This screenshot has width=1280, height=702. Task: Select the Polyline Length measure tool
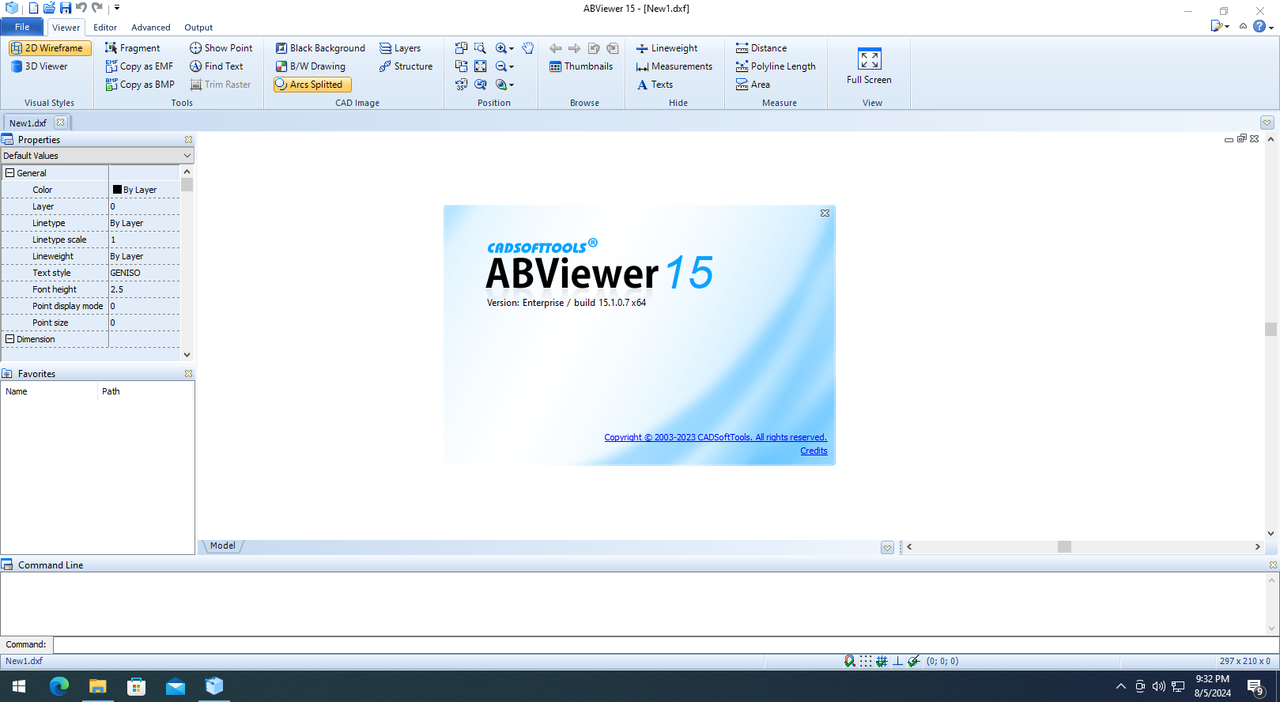pyautogui.click(x=775, y=66)
